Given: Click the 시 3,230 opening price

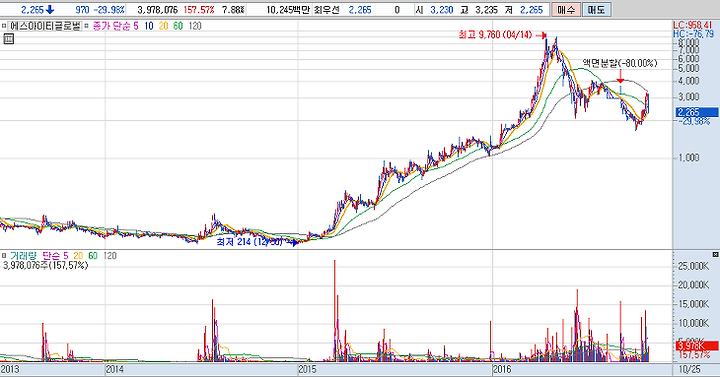Looking at the screenshot, I should click(434, 10).
